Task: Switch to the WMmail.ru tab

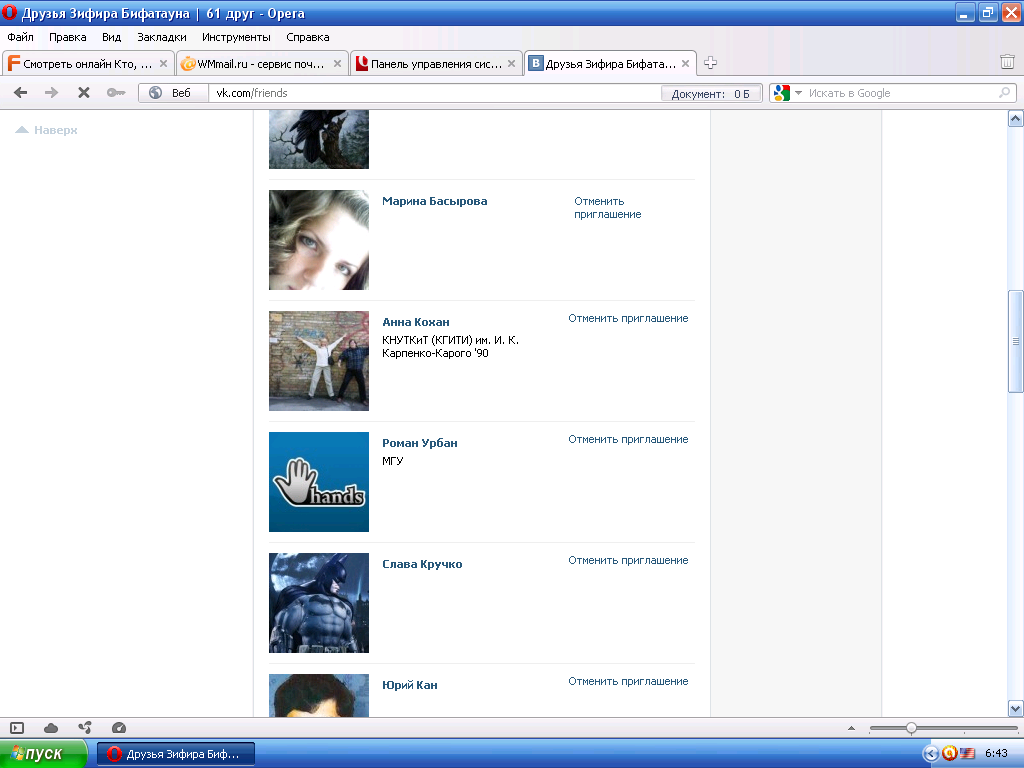Action: click(262, 63)
